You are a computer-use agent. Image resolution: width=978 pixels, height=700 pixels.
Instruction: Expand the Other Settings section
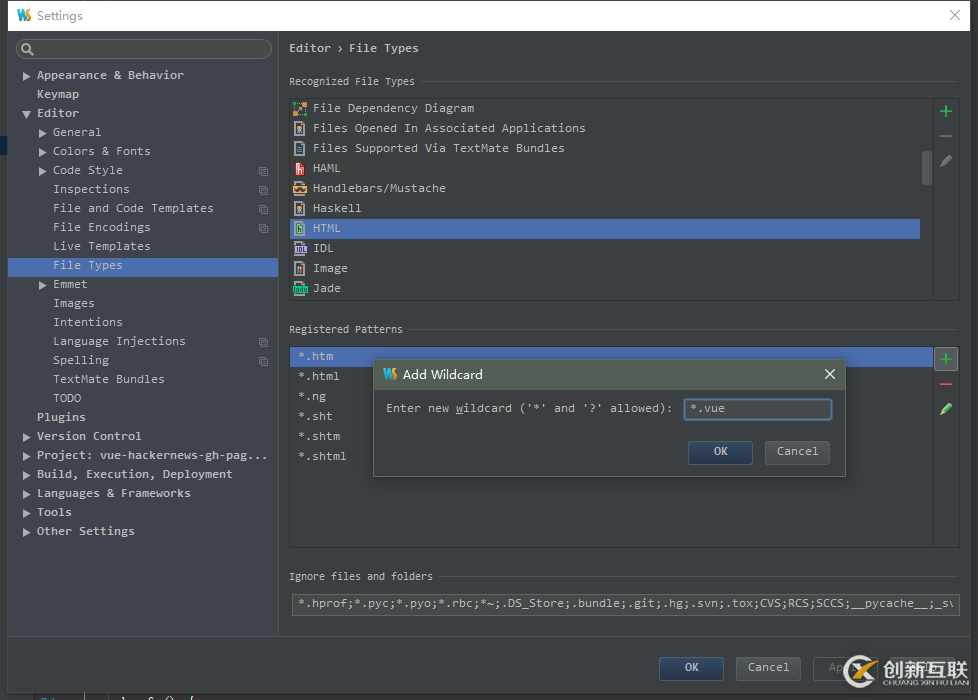pos(26,532)
